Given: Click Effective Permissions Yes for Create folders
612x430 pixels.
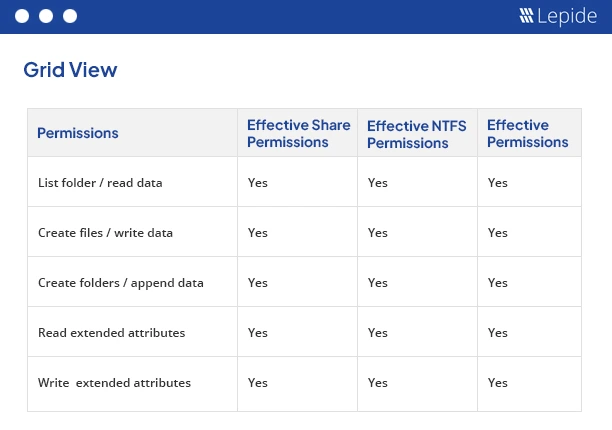Looking at the screenshot, I should (497, 283).
